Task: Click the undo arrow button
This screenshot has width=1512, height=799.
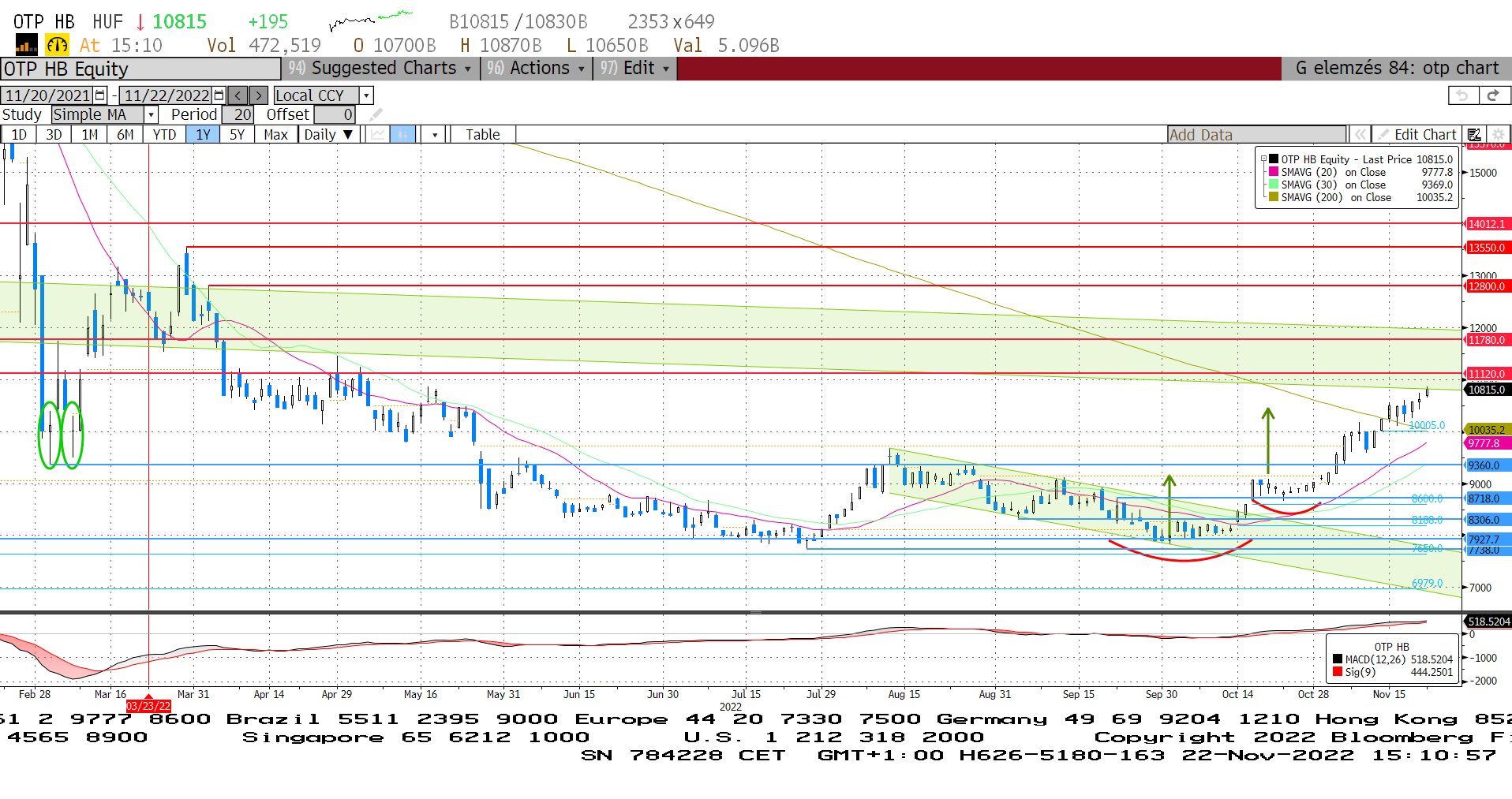Action: [x=1463, y=95]
